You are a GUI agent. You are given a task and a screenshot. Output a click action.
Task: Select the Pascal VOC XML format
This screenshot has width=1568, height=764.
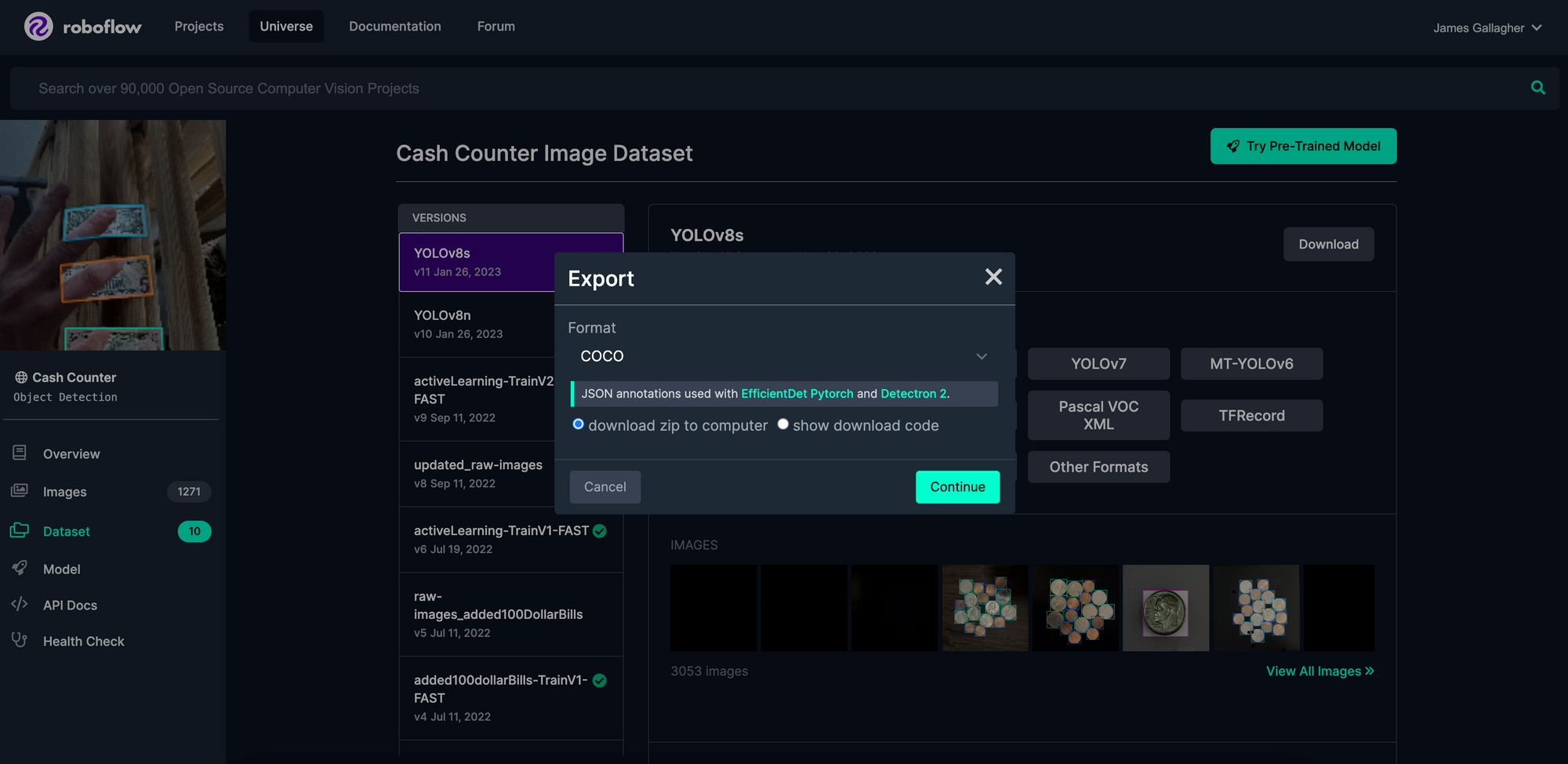(1098, 415)
